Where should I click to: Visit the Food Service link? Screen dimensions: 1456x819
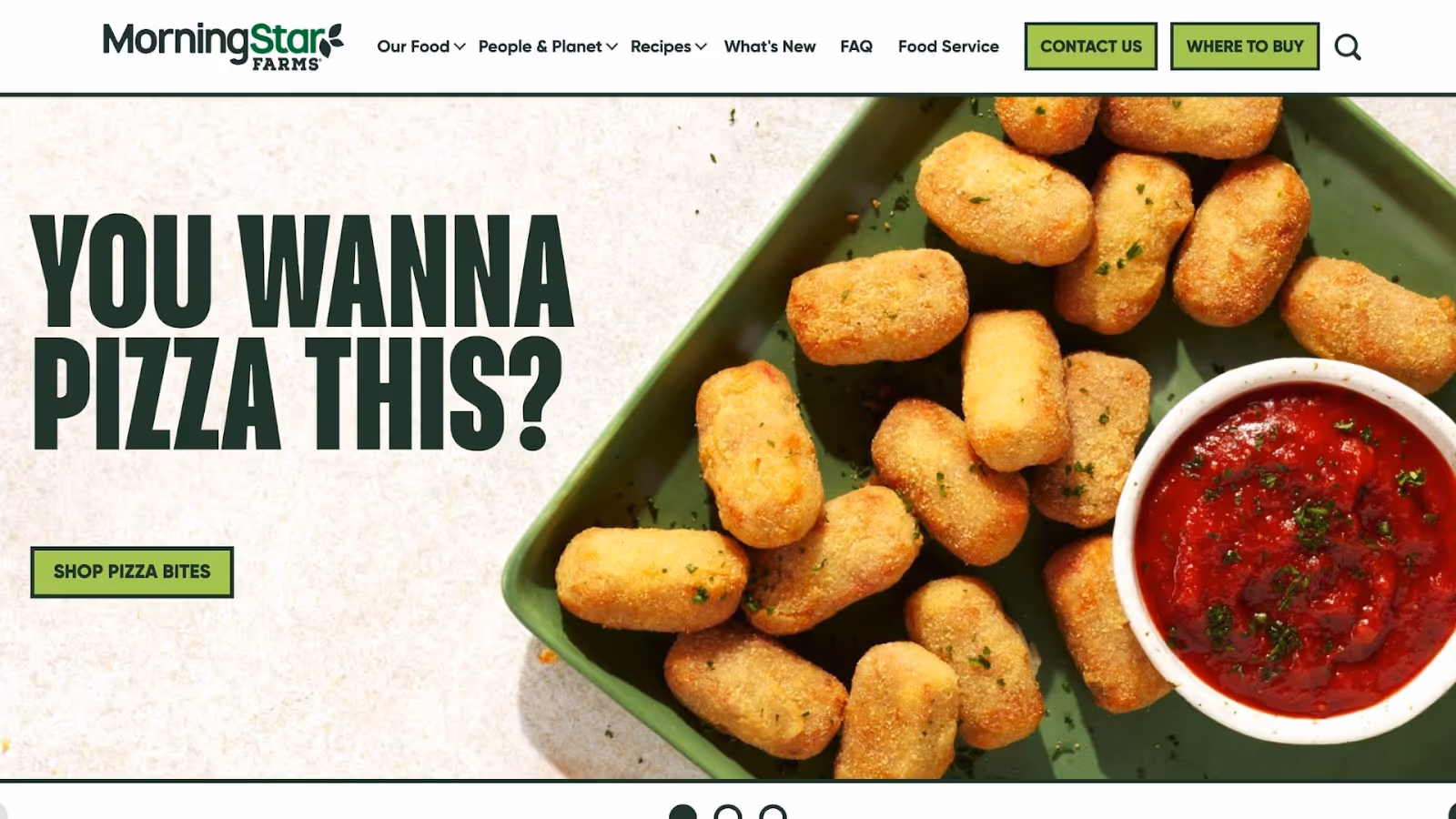(x=948, y=46)
